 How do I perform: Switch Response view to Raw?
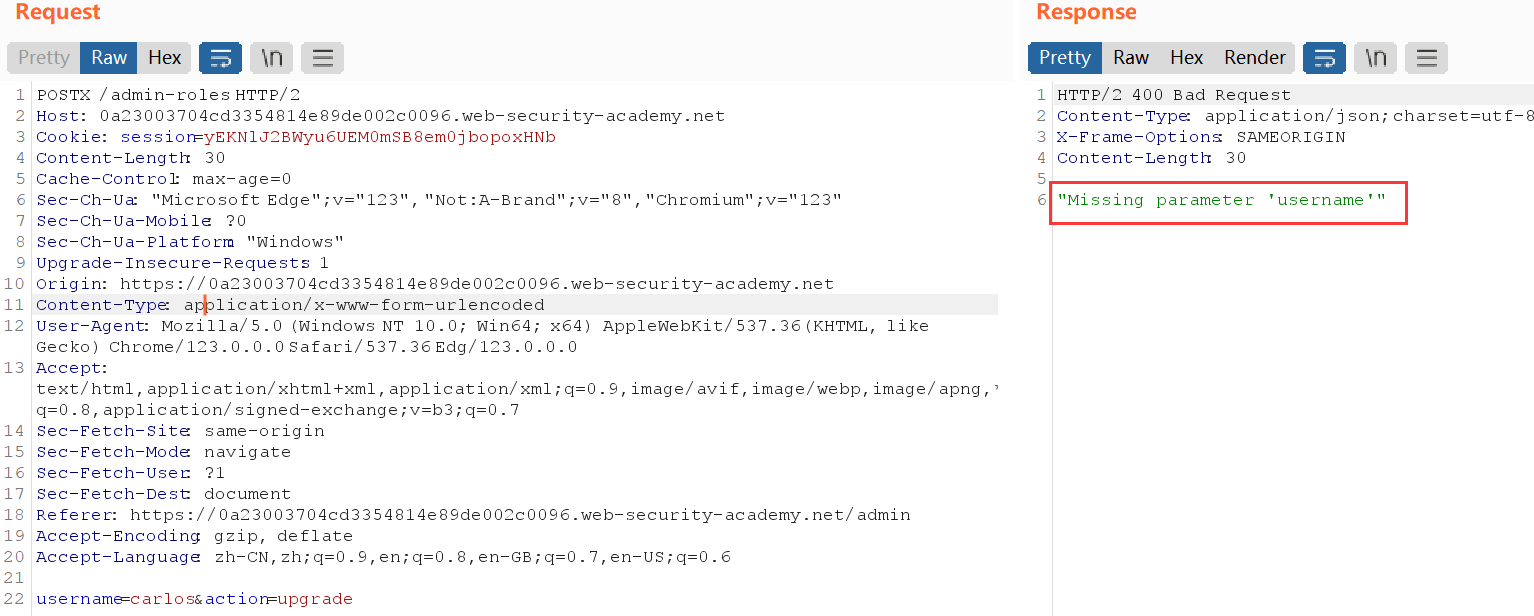1131,58
